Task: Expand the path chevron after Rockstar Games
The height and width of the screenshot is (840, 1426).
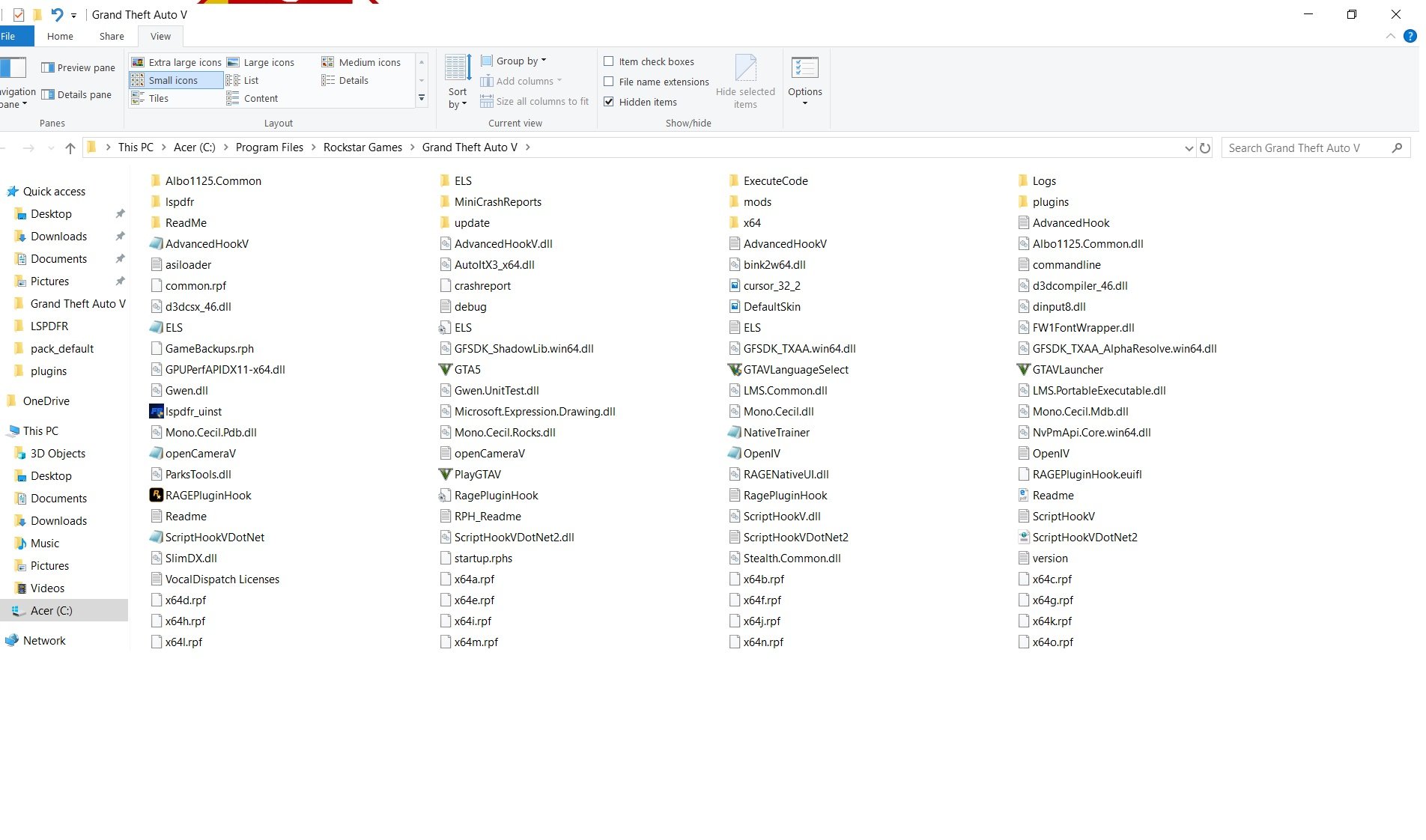Action: (412, 147)
